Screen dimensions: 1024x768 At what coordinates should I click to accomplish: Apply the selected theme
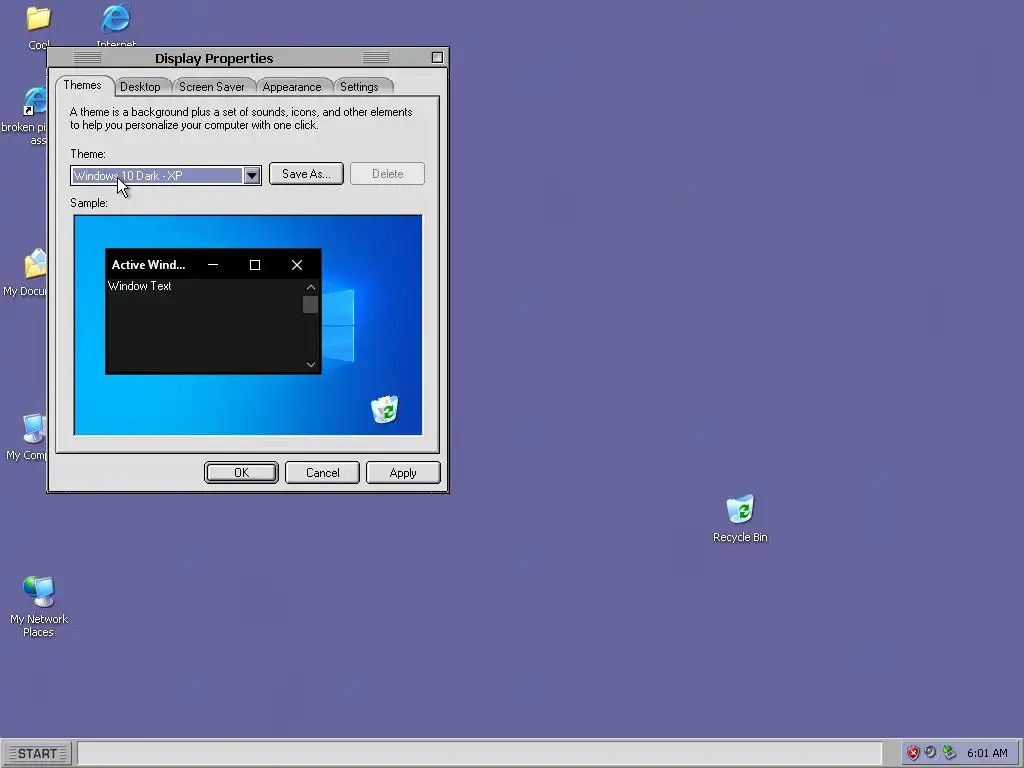pyautogui.click(x=403, y=473)
